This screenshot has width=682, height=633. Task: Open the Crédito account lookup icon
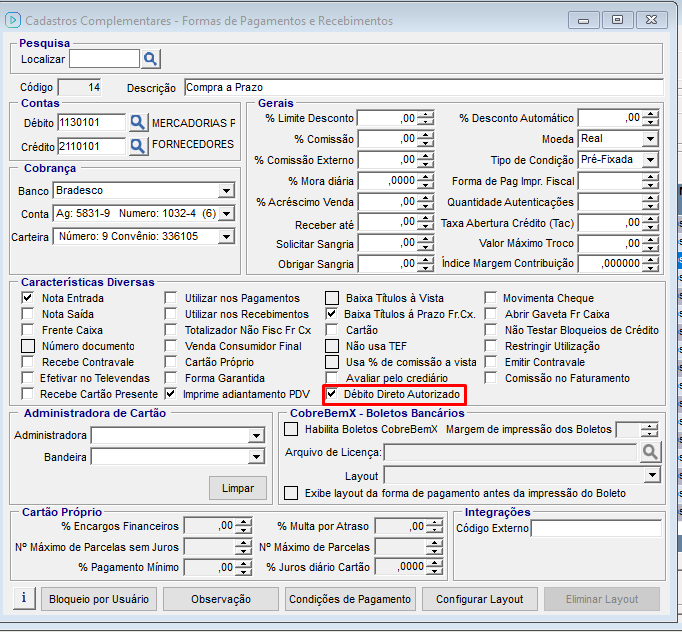pyautogui.click(x=138, y=146)
